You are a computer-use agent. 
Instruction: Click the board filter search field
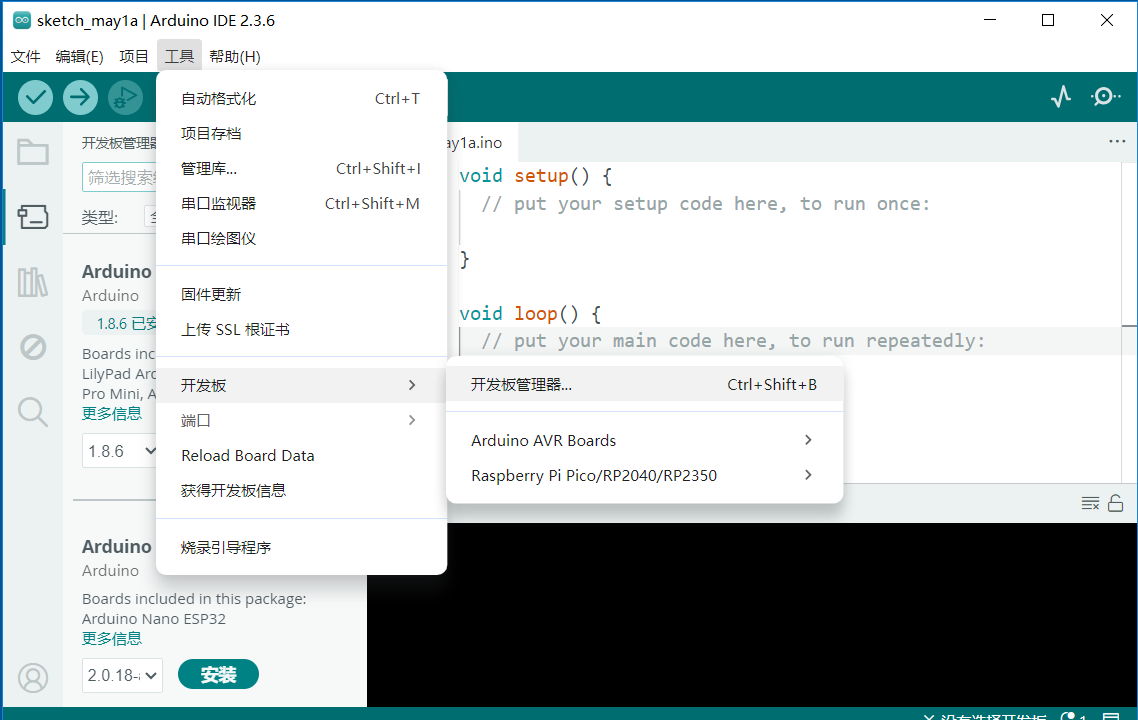(x=120, y=177)
